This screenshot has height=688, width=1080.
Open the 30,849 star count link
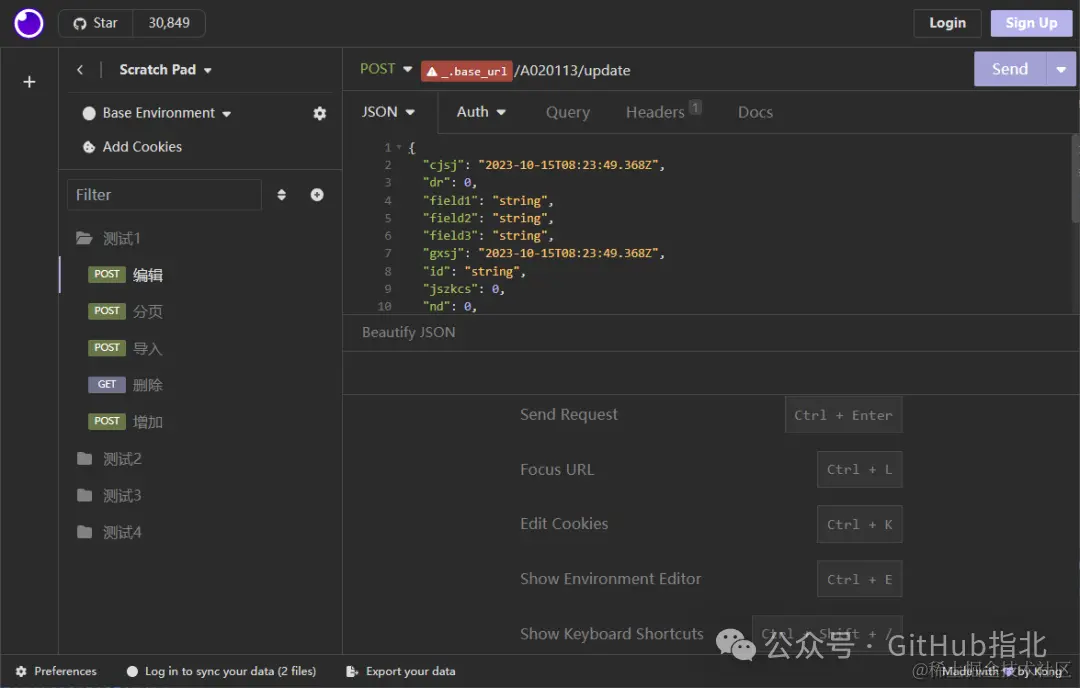pyautogui.click(x=169, y=23)
